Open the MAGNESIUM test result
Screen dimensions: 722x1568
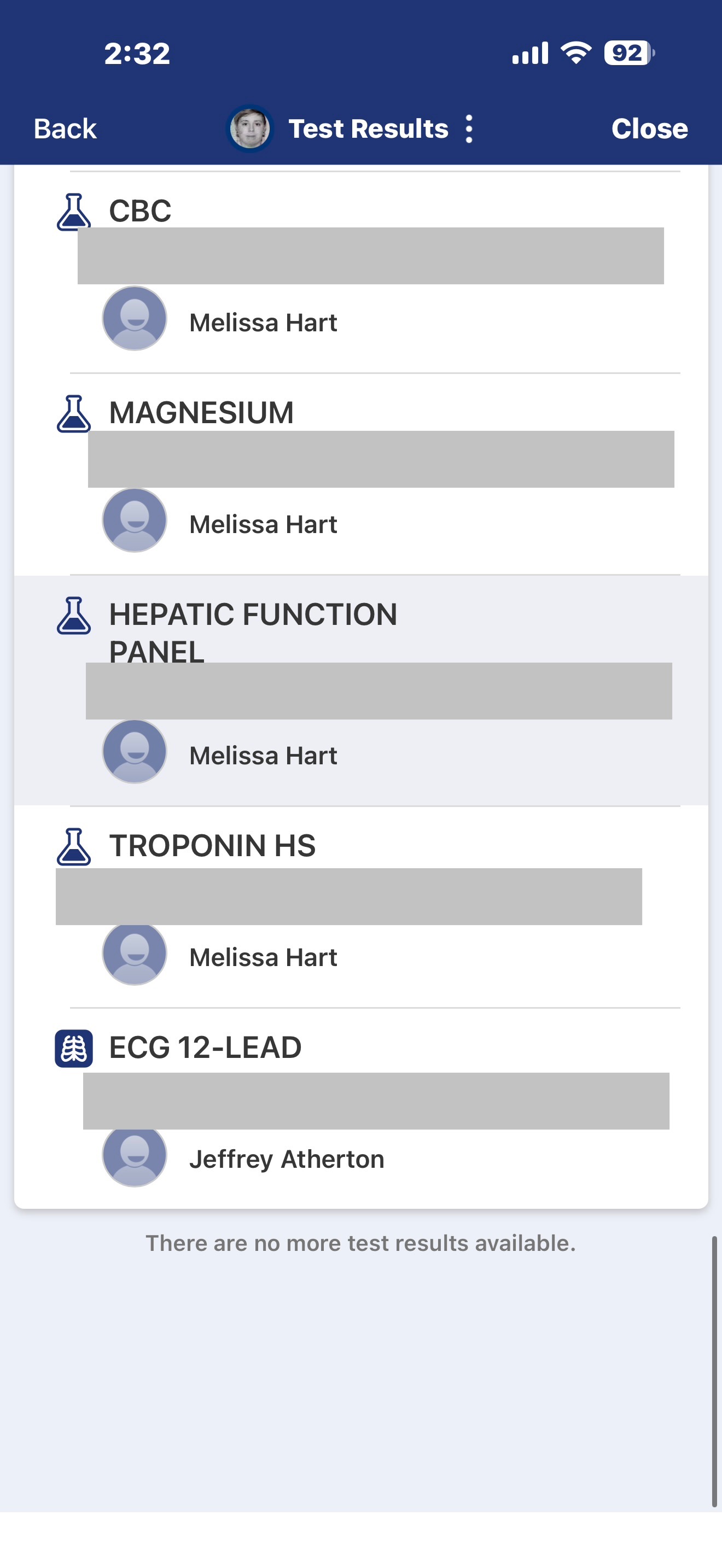[201, 413]
